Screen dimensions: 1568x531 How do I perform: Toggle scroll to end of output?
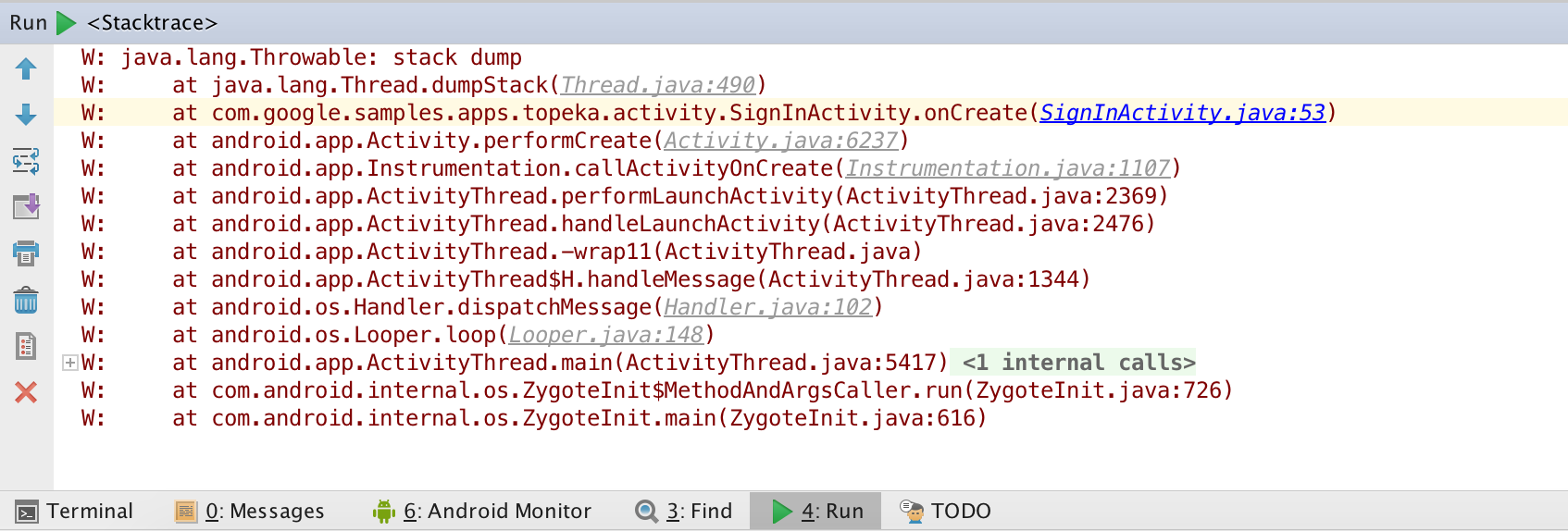tap(26, 206)
